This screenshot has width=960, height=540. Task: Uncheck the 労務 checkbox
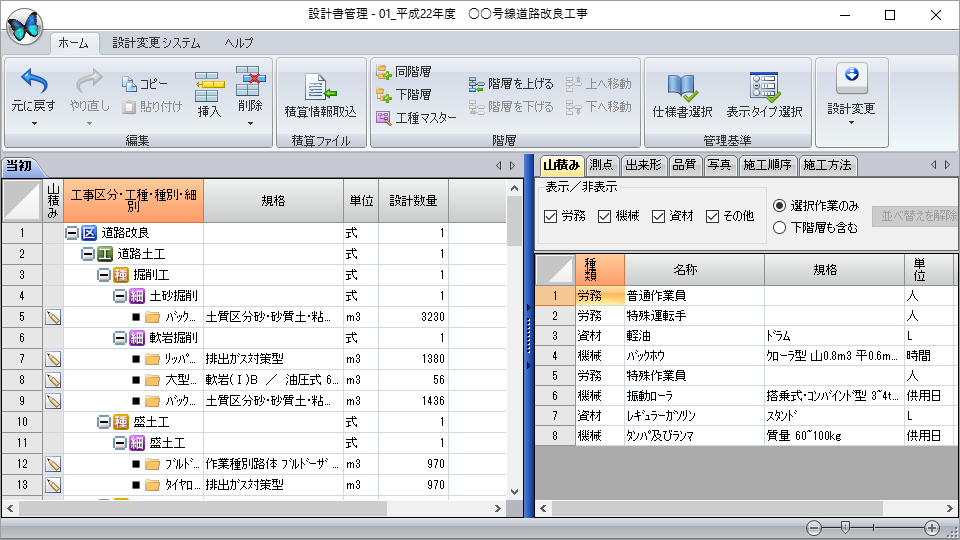click(x=551, y=216)
